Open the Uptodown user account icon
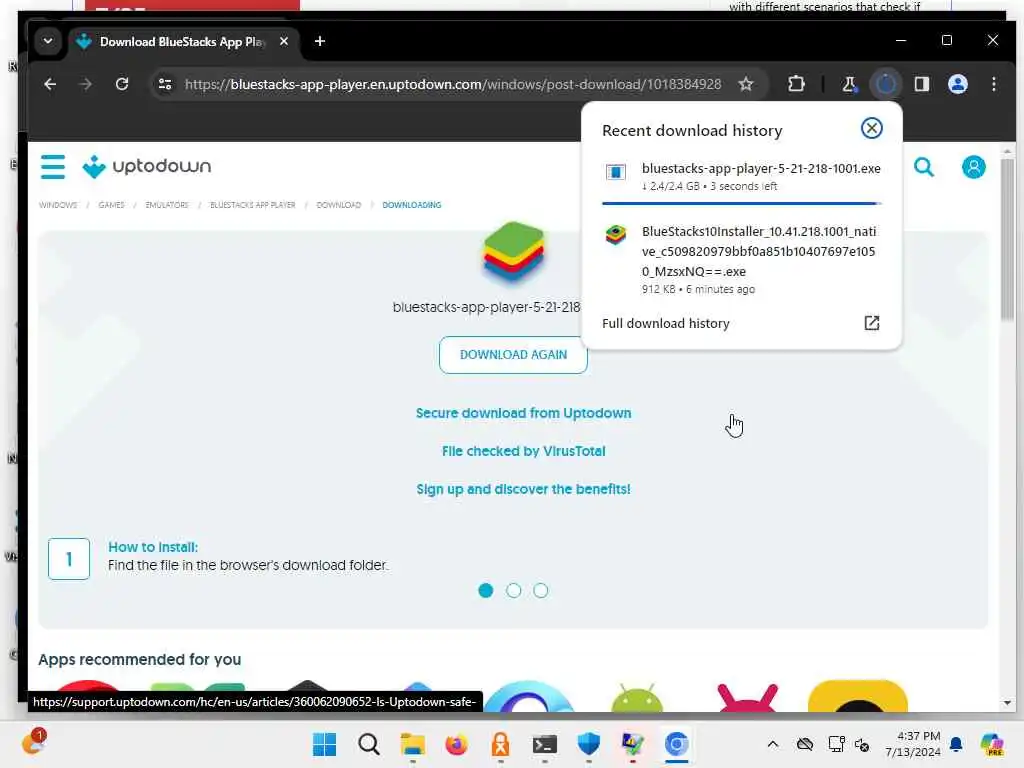 [x=973, y=167]
